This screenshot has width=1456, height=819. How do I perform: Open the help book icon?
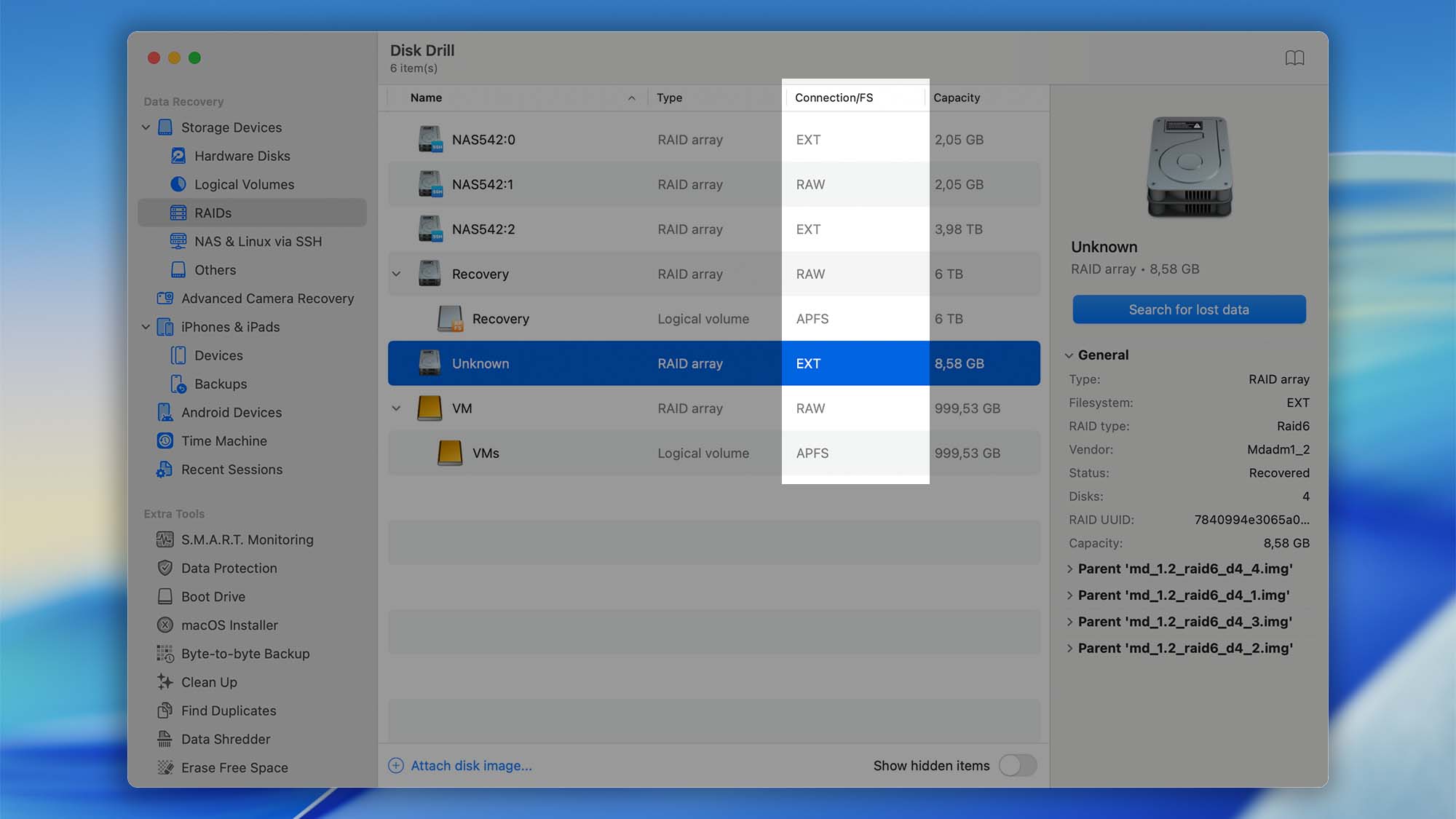tap(1294, 58)
